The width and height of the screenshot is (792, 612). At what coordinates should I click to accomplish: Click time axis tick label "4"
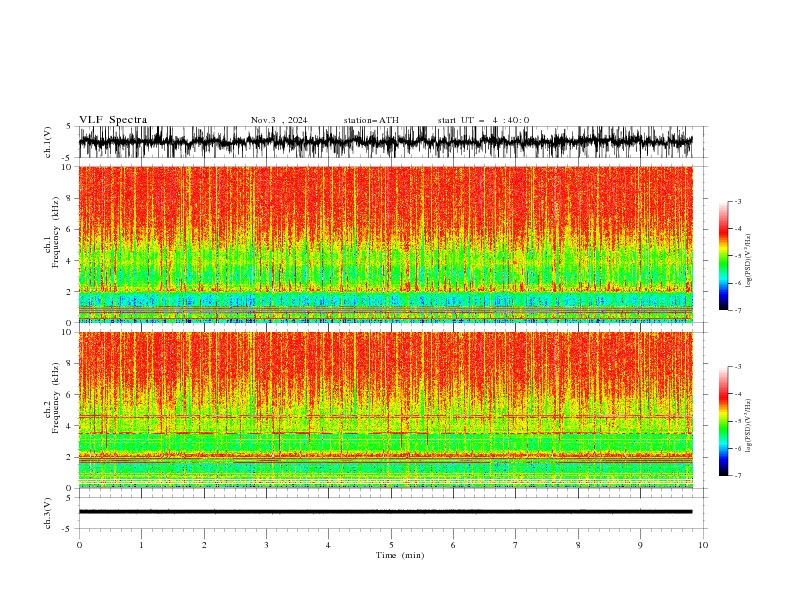(x=328, y=545)
